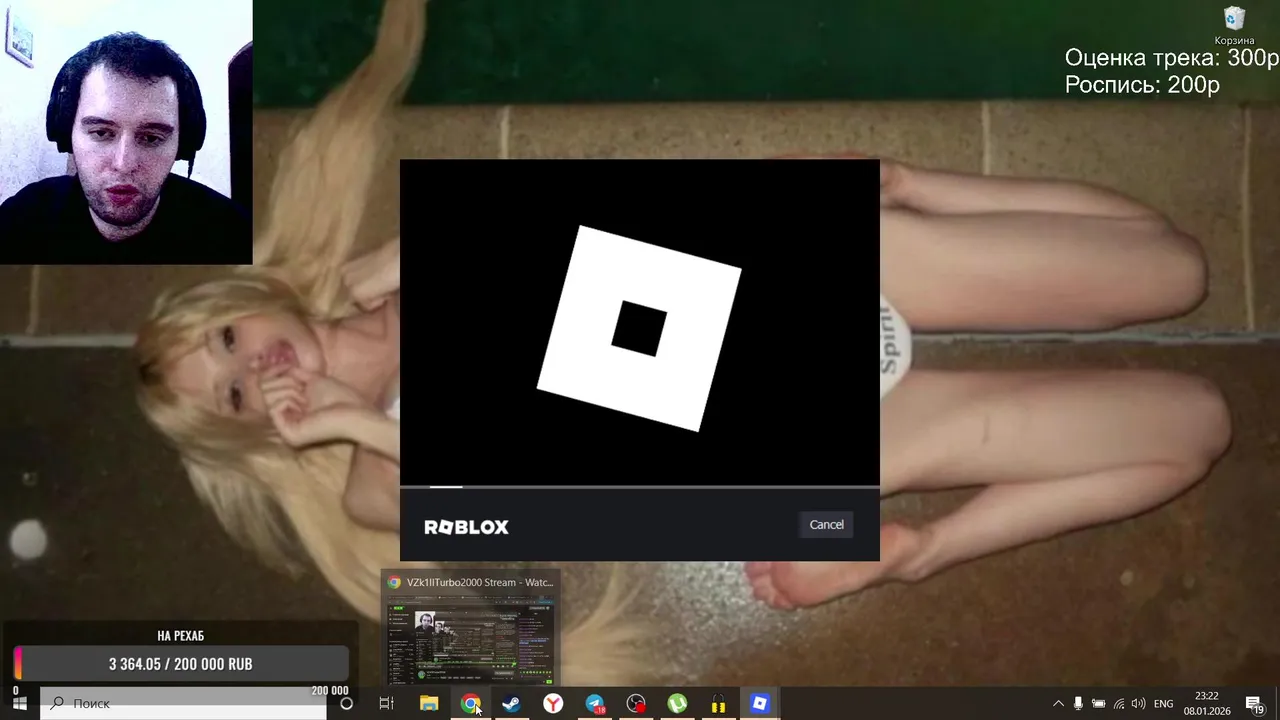This screenshot has width=1280, height=720.
Task: Open the notification center with 19 alerts
Action: click(x=1254, y=704)
